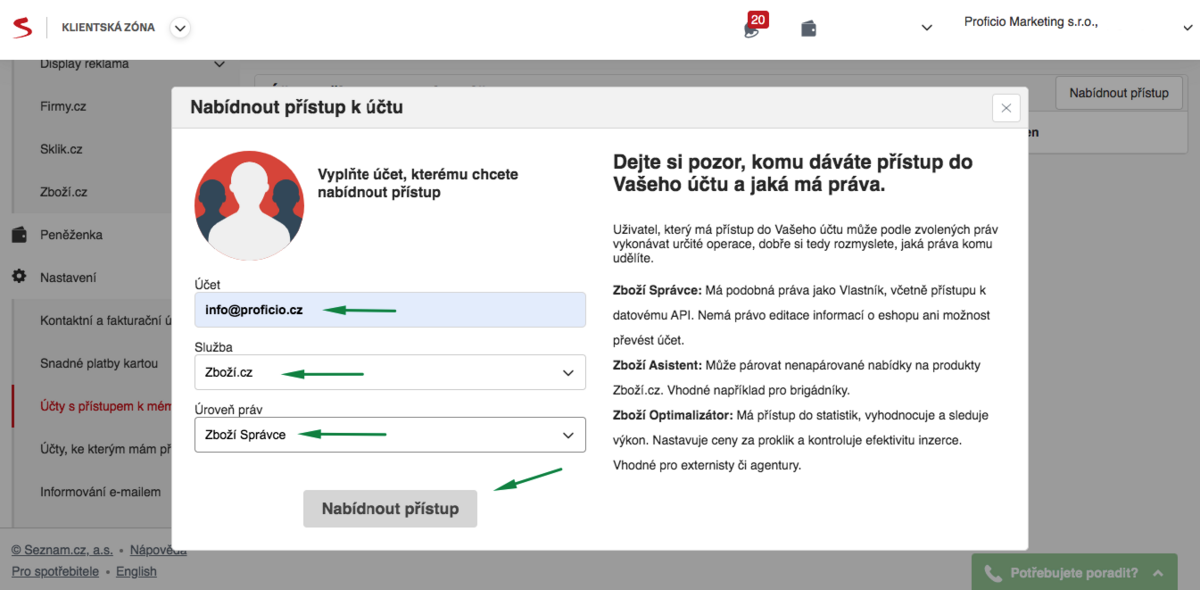Open Sklik.cz in the sidebar
The width and height of the screenshot is (1200, 590).
click(61, 149)
